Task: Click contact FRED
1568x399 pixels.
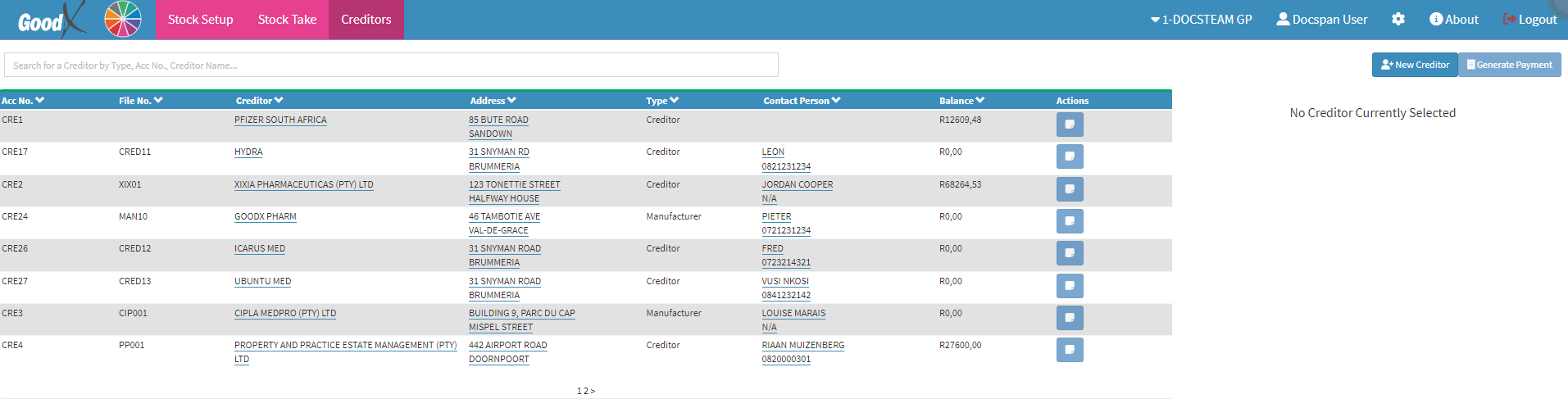Action: click(772, 249)
